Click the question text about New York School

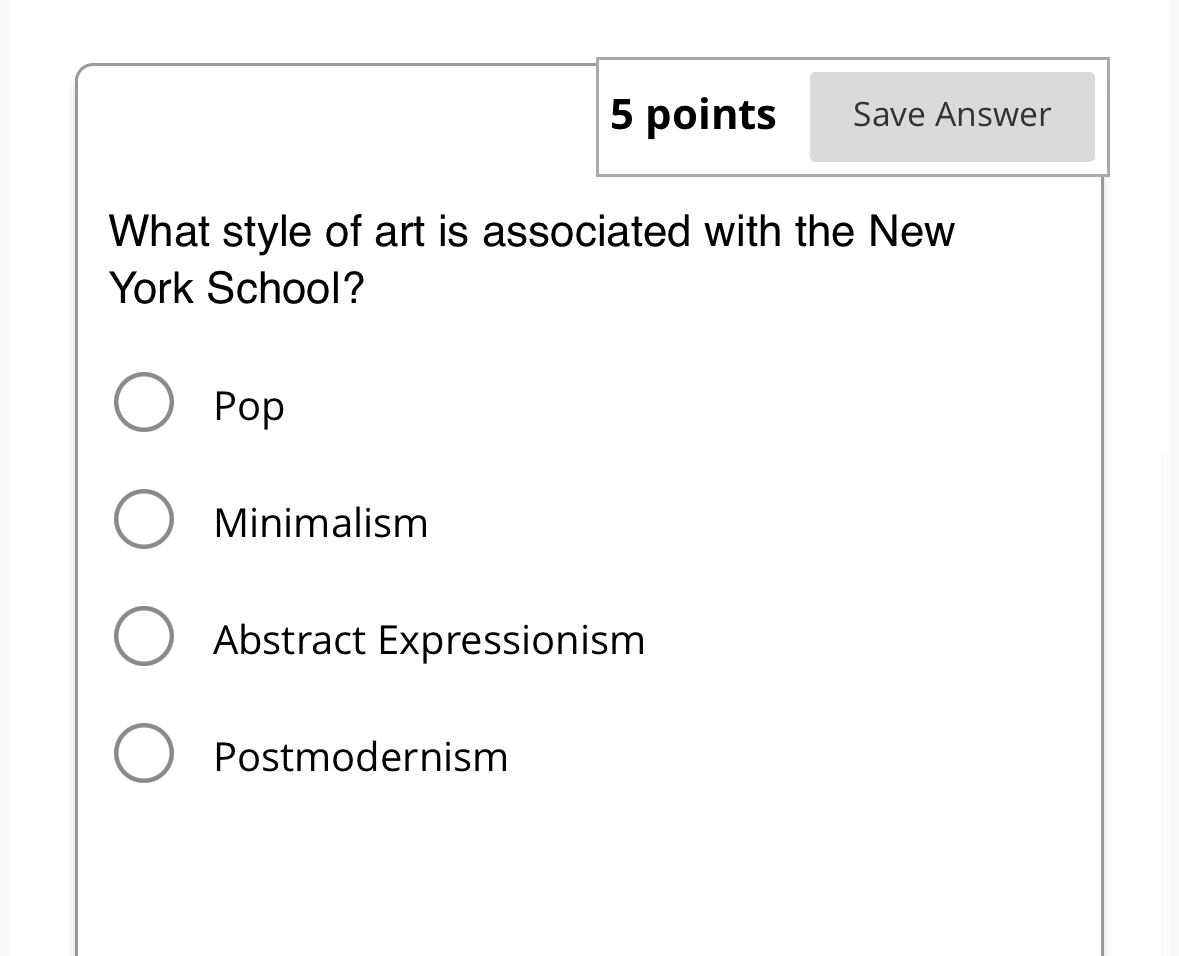tap(531, 260)
